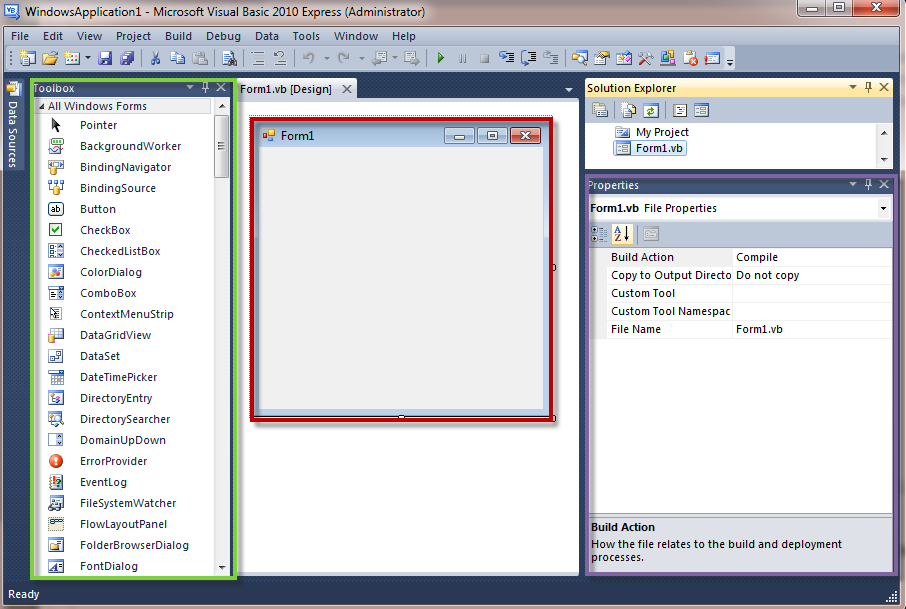The height and width of the screenshot is (609, 906).
Task: Save the current file with floppy icon
Action: click(x=105, y=58)
